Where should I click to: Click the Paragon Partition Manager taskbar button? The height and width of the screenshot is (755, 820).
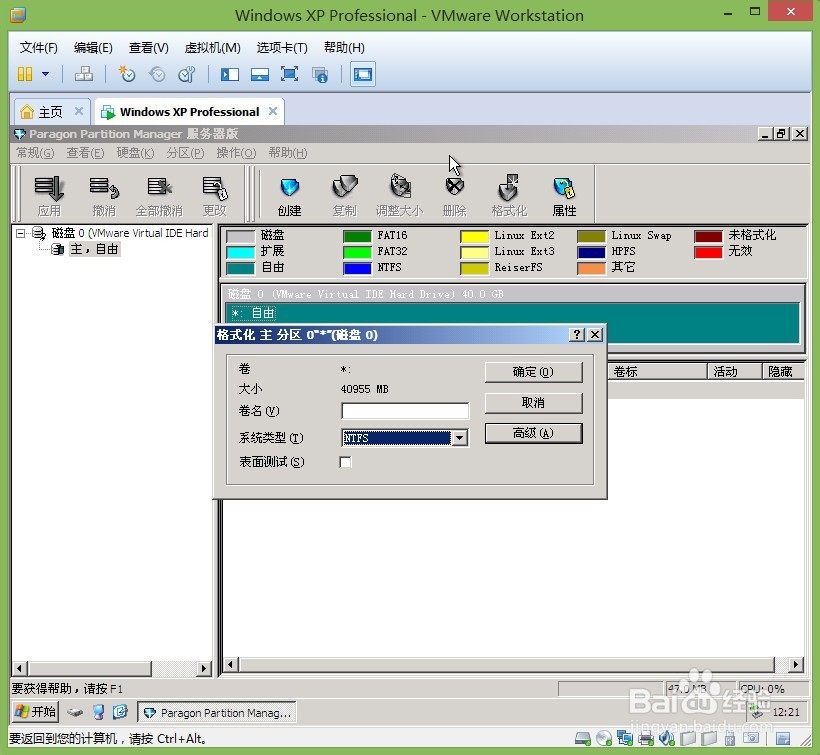[x=217, y=712]
